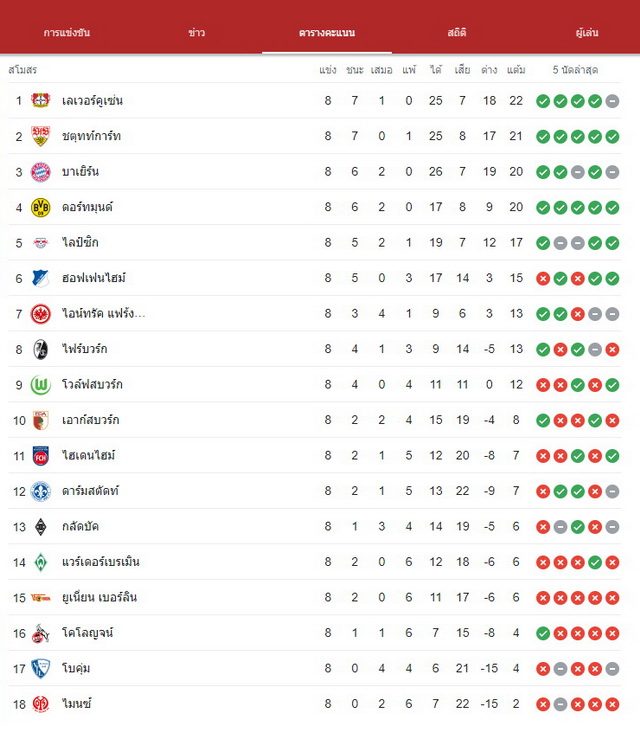Screen dimensions: 640x733
Task: Click Leverkusen's latest grey draw result indicator
Action: click(612, 101)
